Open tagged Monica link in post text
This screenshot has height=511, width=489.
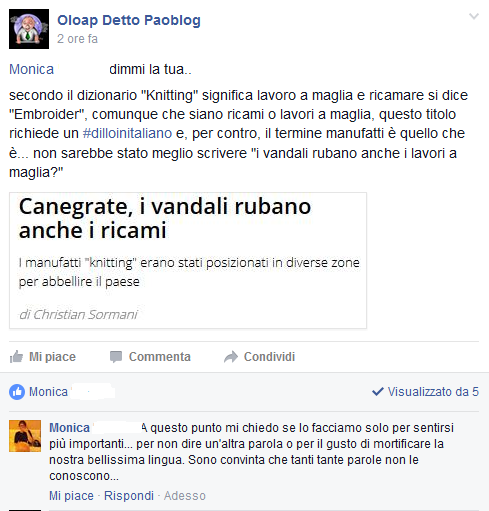(31, 69)
